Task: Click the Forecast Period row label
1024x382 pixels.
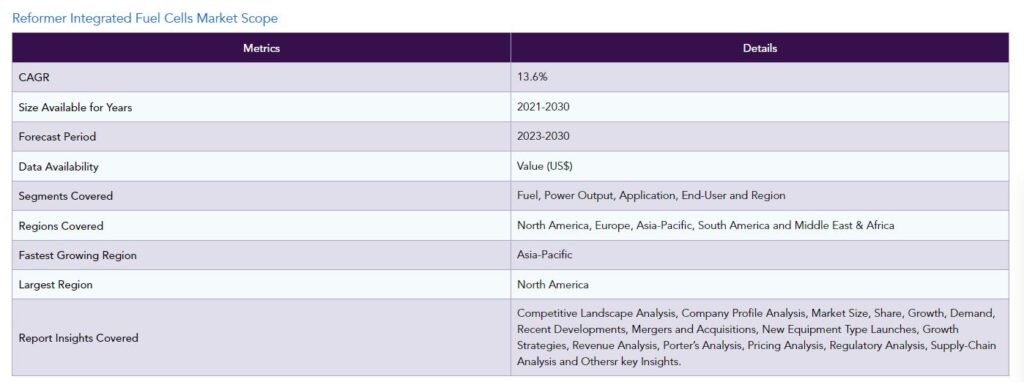Action: [x=57, y=137]
